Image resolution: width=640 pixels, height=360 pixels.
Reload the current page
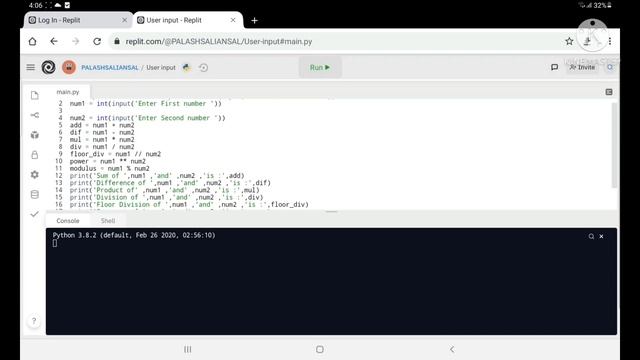pos(97,42)
